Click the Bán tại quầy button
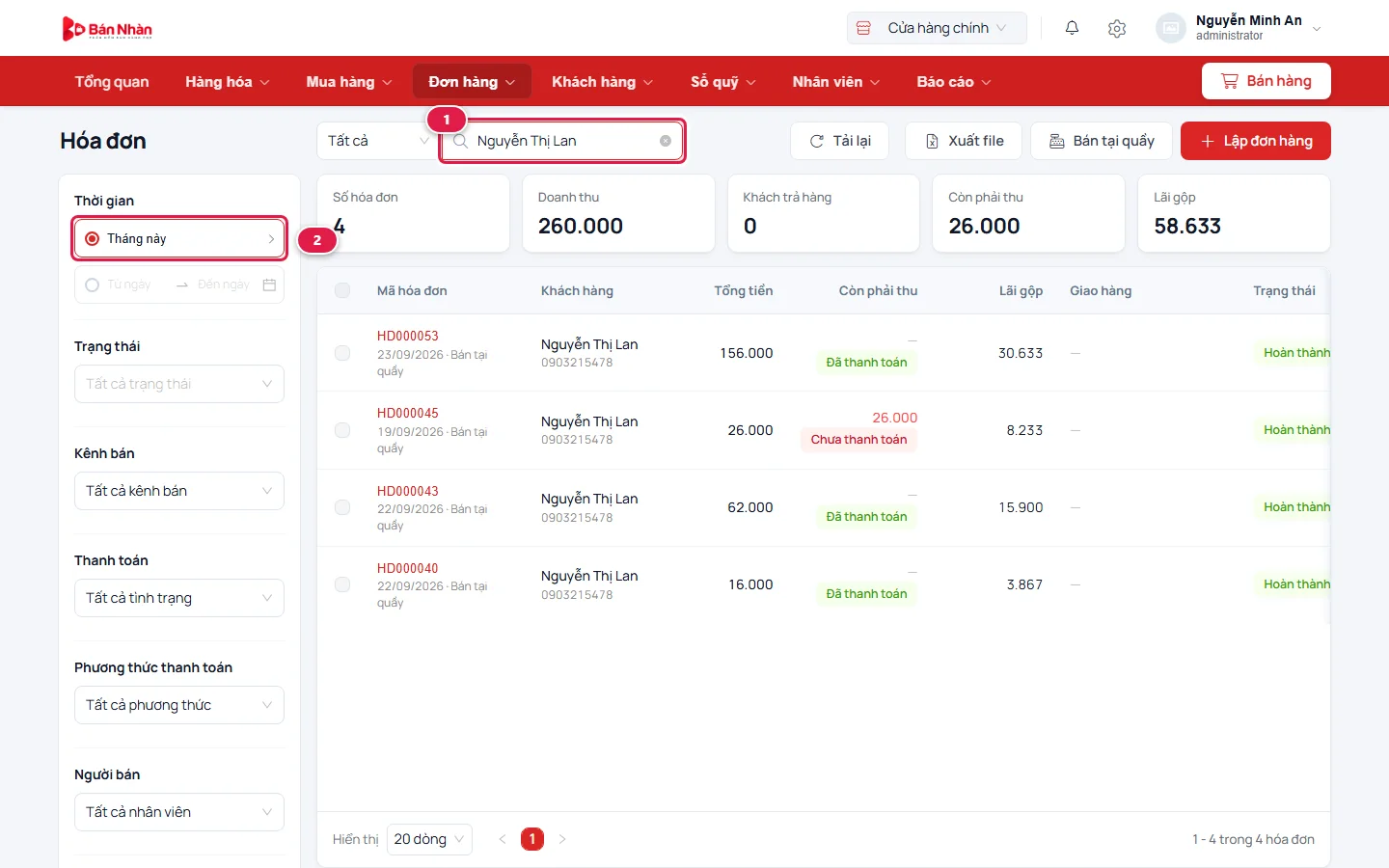Image resolution: width=1389 pixels, height=868 pixels. coord(1102,141)
